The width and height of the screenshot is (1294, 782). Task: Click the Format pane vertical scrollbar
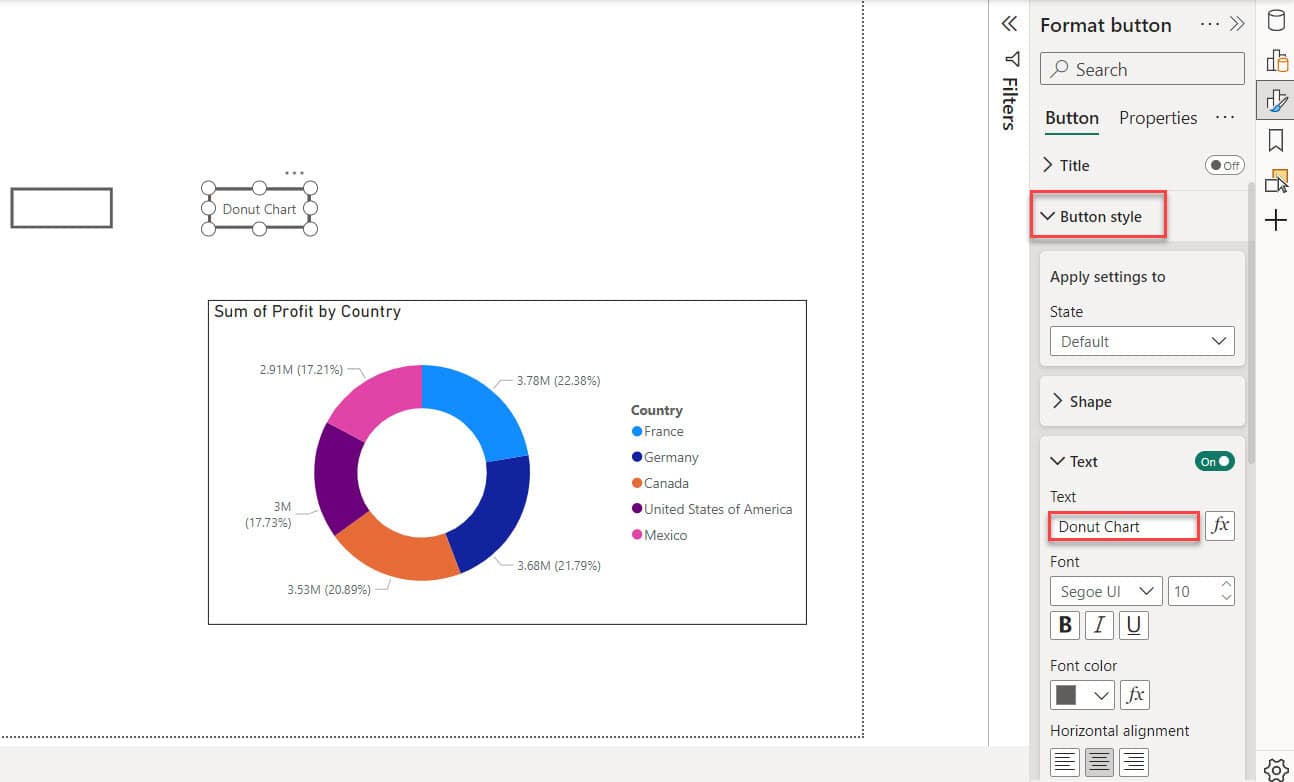coord(1251,322)
